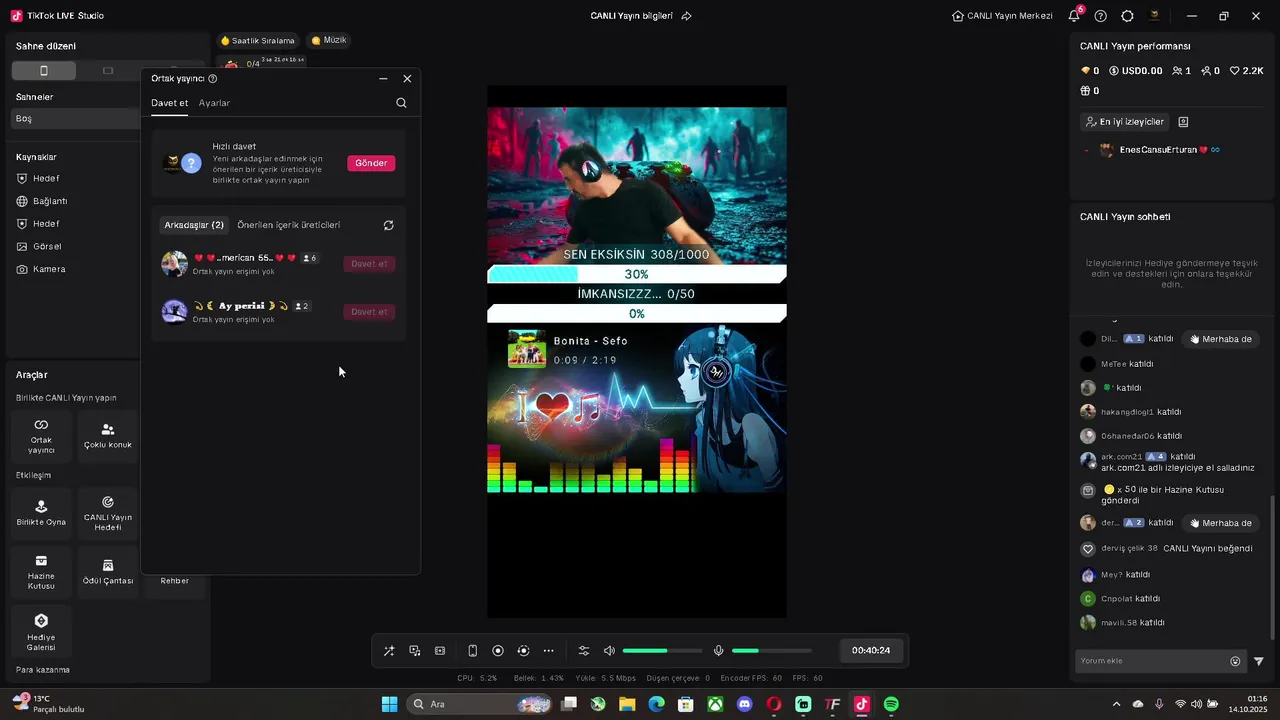This screenshot has height=720, width=1280.
Task: Open the Birlikte Oyna tool
Action: (41, 513)
